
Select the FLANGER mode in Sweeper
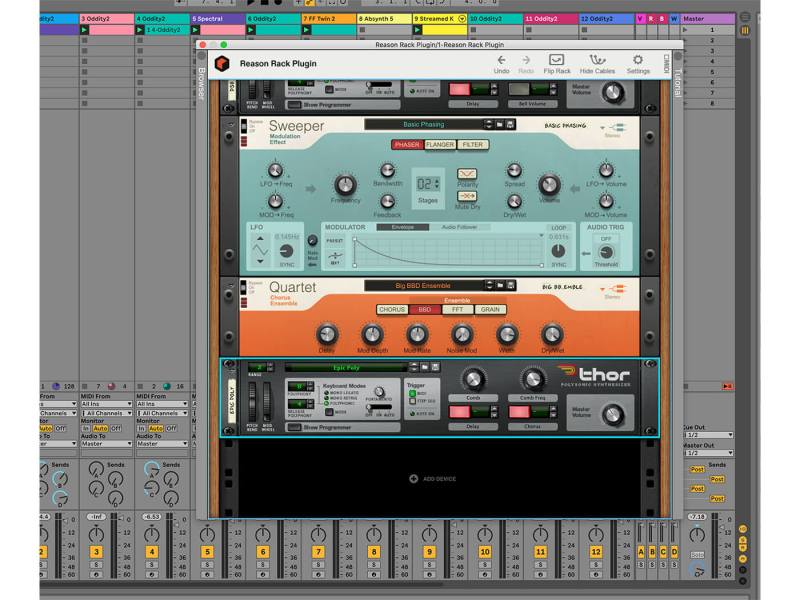440,145
